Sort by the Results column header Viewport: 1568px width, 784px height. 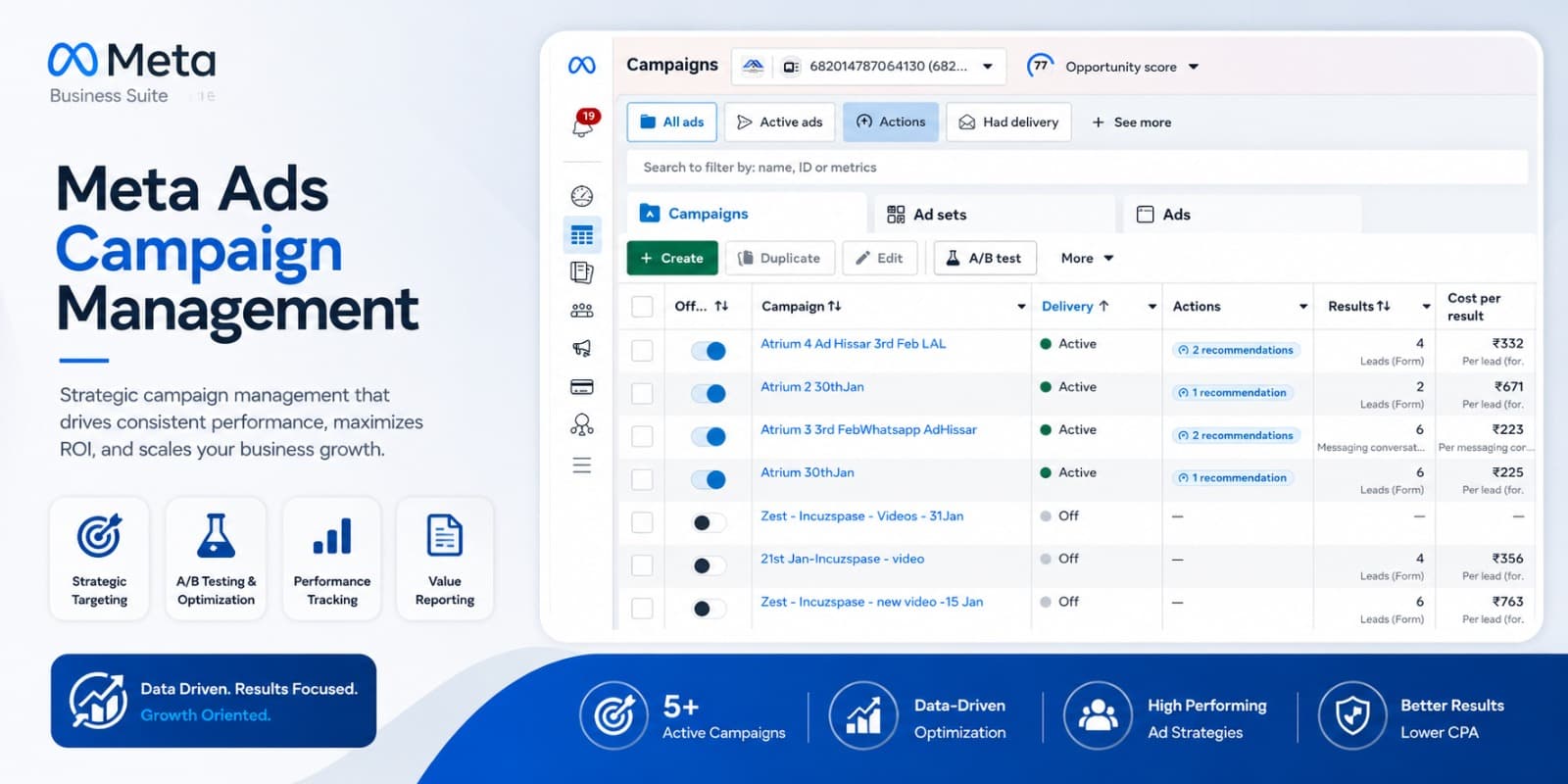[1359, 306]
